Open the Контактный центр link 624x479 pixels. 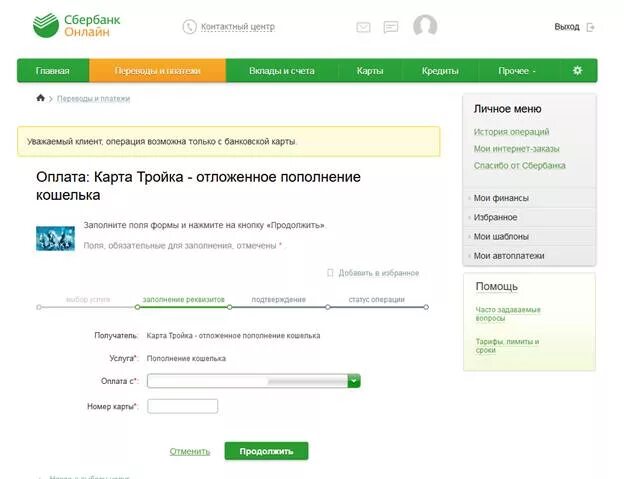tap(238, 27)
